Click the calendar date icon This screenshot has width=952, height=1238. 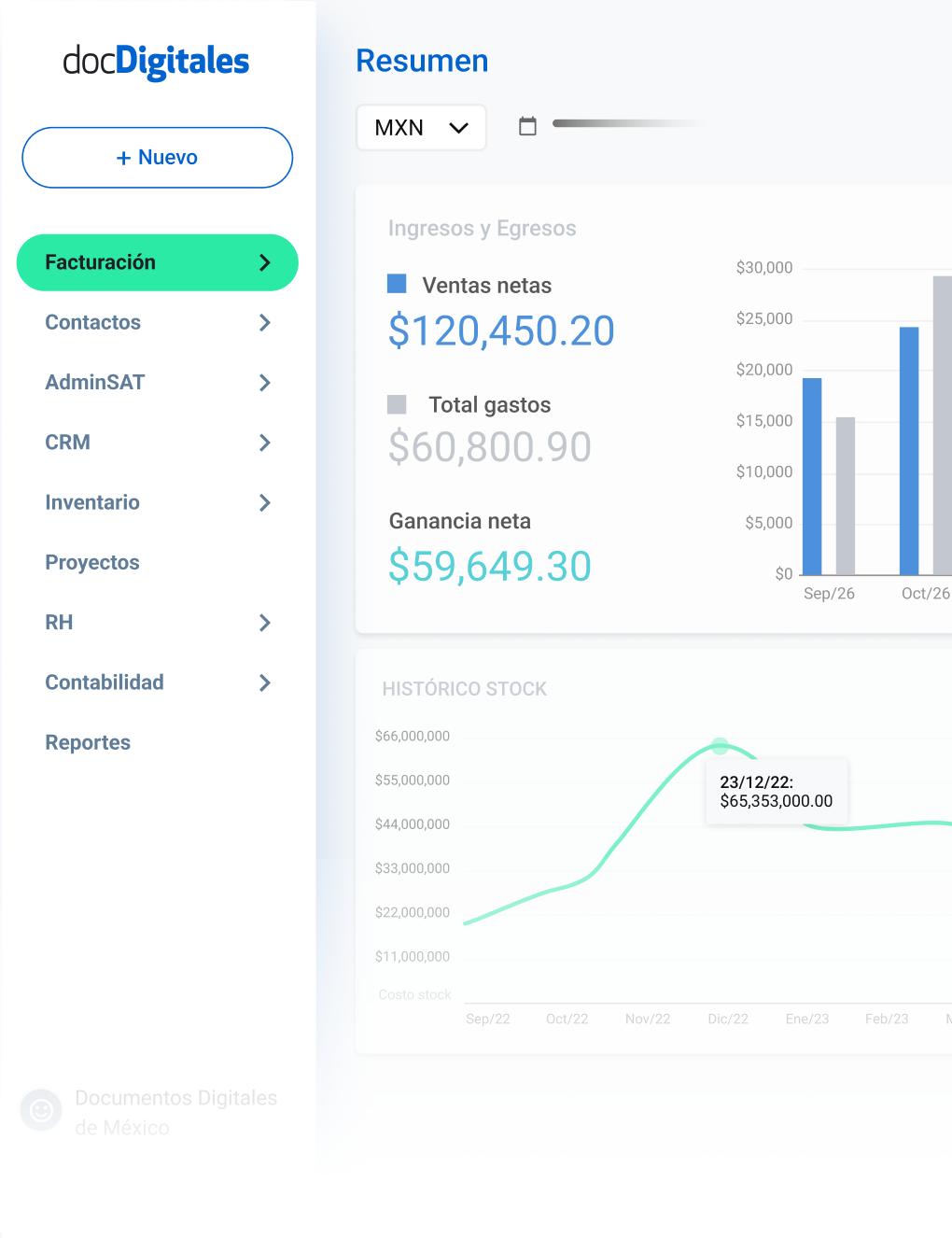[527, 126]
